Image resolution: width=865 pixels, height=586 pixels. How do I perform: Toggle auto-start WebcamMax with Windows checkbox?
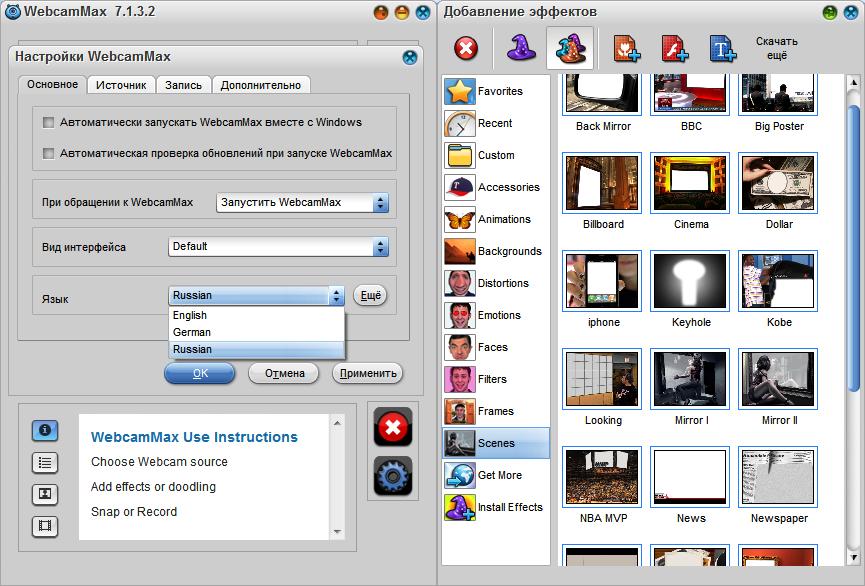tap(49, 122)
